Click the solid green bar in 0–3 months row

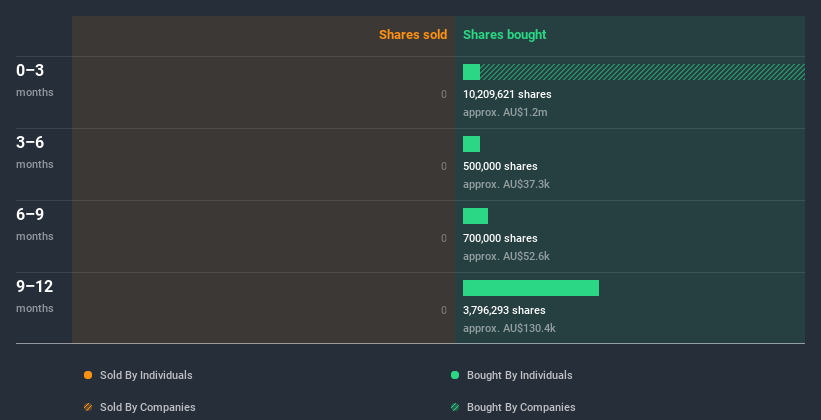point(471,72)
